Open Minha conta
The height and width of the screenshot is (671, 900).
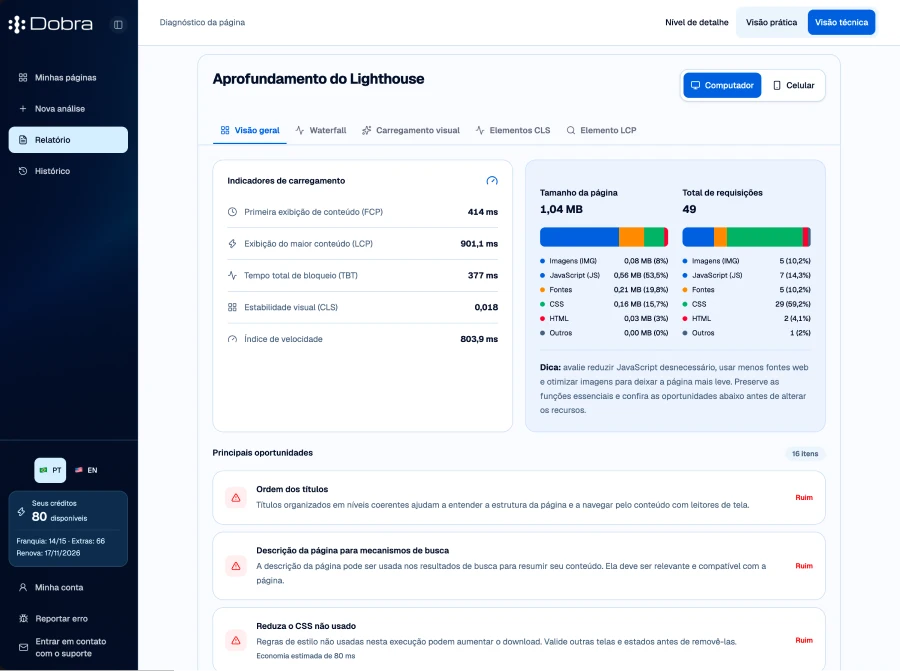68,587
